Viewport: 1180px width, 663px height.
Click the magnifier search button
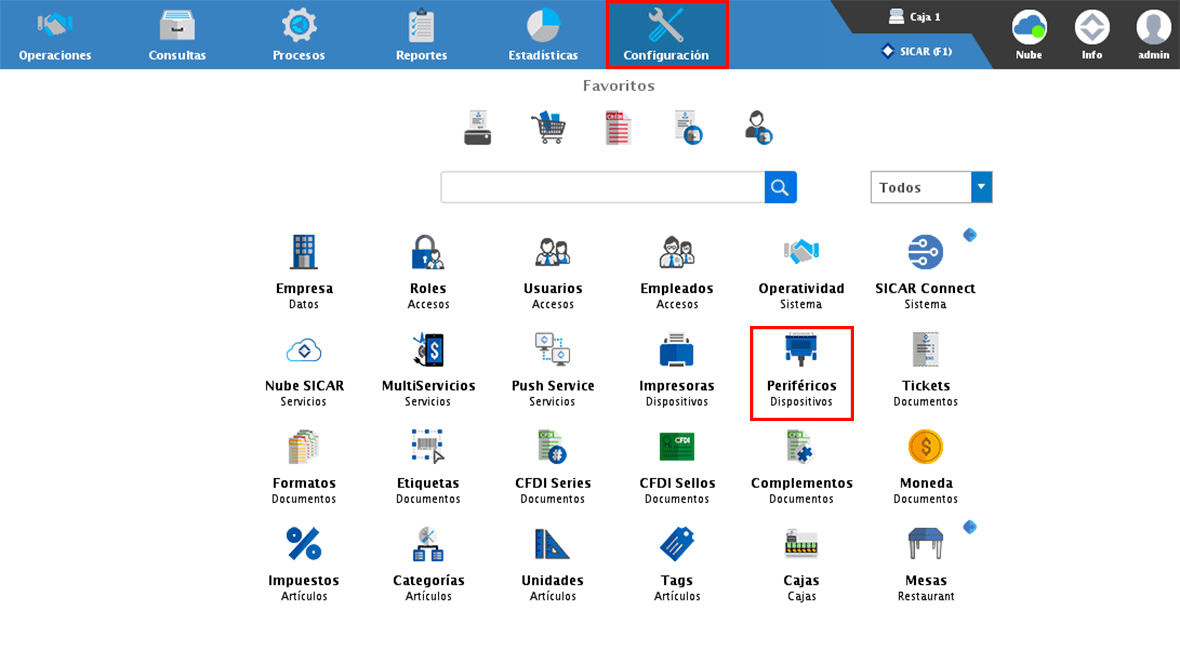[x=780, y=187]
